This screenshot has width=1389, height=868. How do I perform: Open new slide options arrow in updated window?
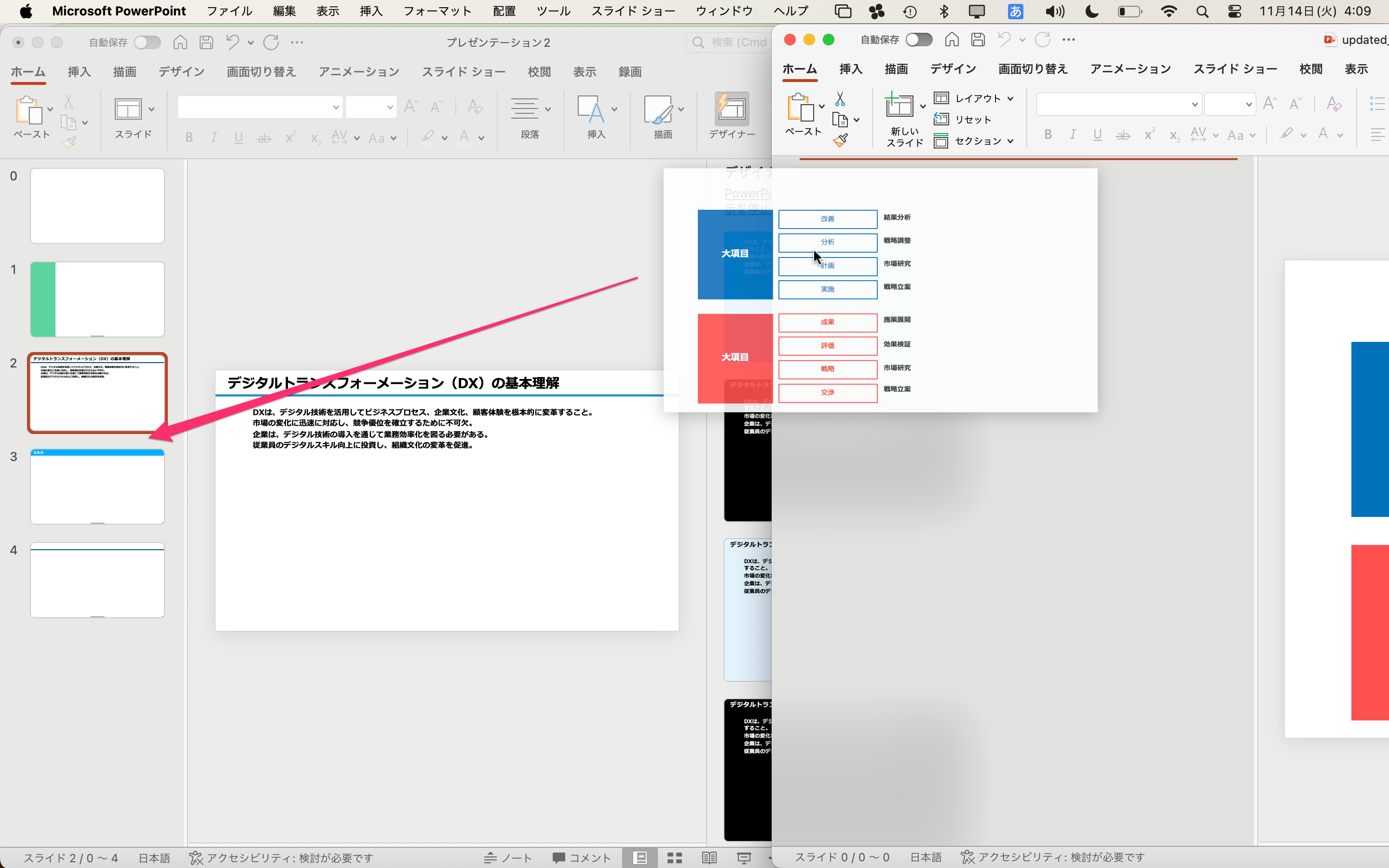tap(923, 106)
